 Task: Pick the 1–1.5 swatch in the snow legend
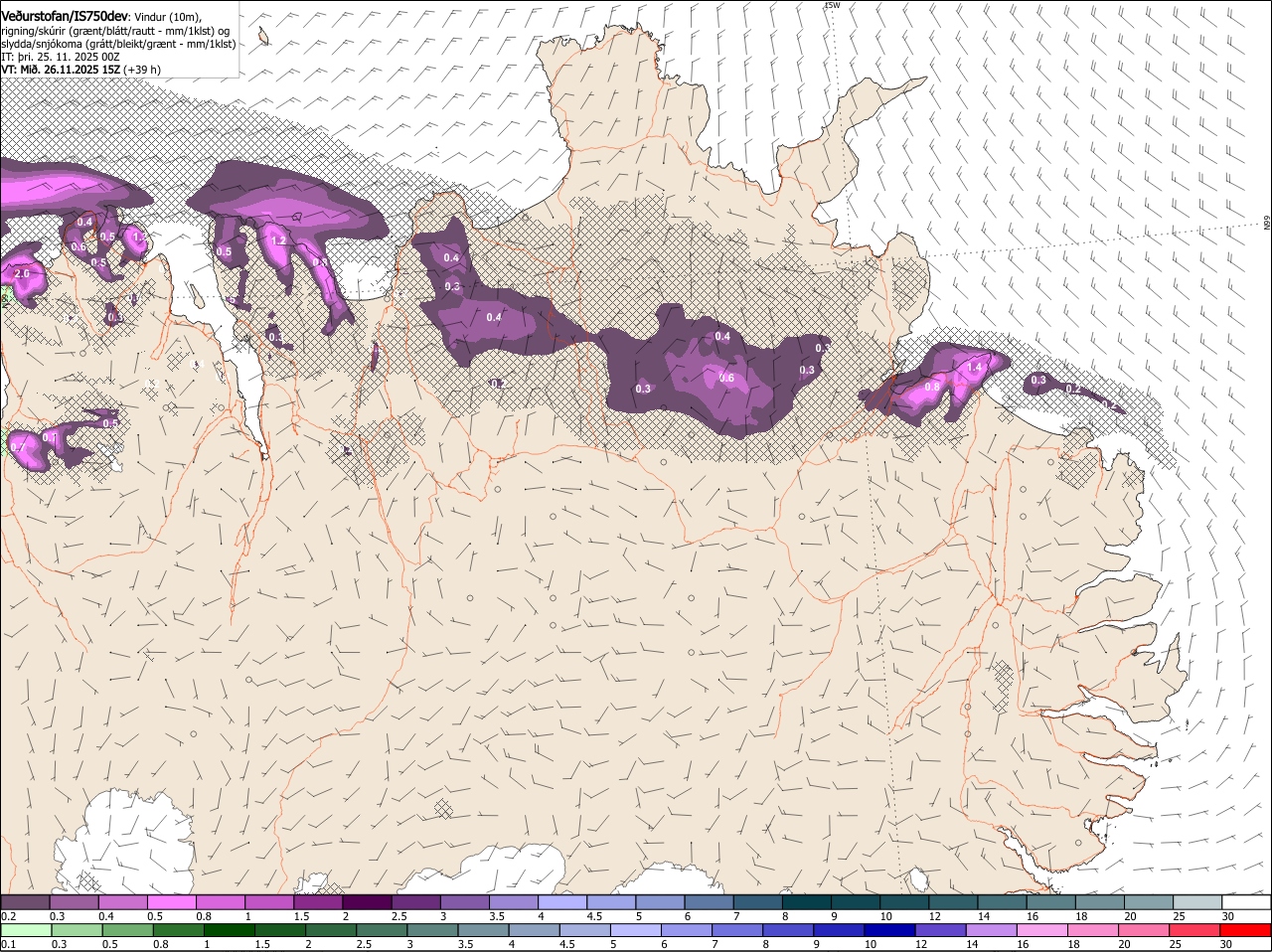pos(268,901)
